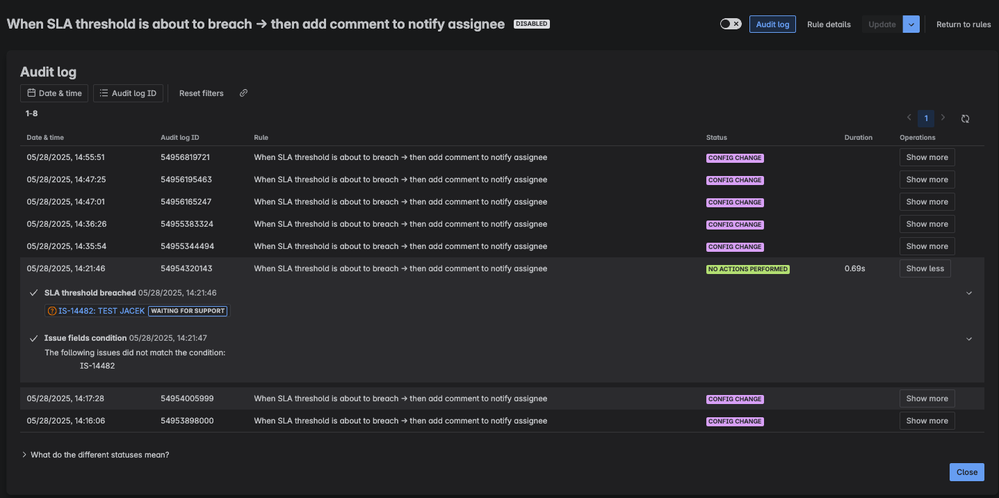Viewport: 999px width, 498px height.
Task: Collapse the SLA threshold breached section chevron
Action: pyautogui.click(x=969, y=293)
